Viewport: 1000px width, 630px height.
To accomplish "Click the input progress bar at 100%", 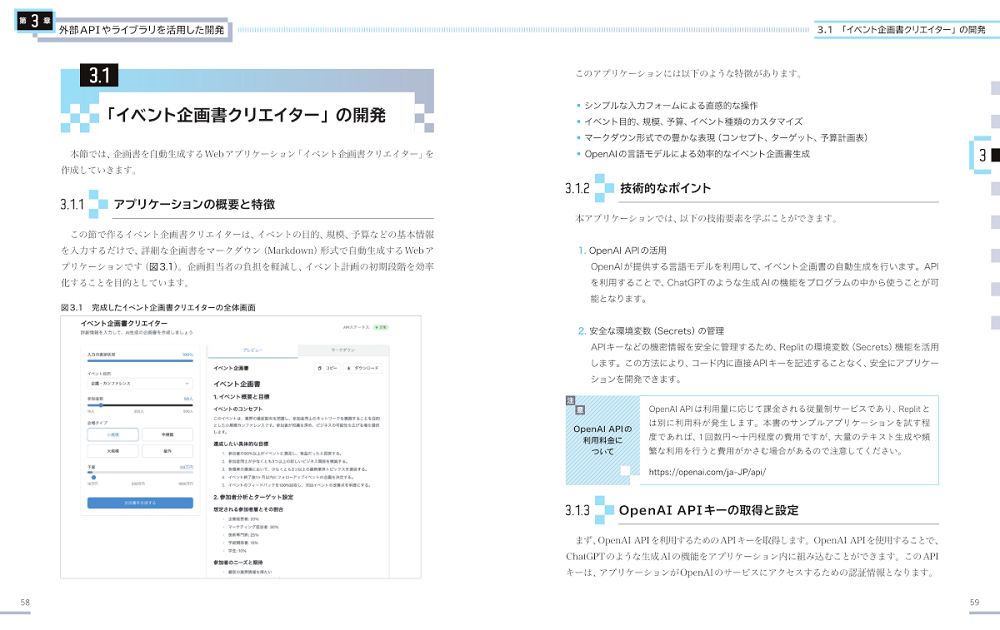I will coord(140,360).
